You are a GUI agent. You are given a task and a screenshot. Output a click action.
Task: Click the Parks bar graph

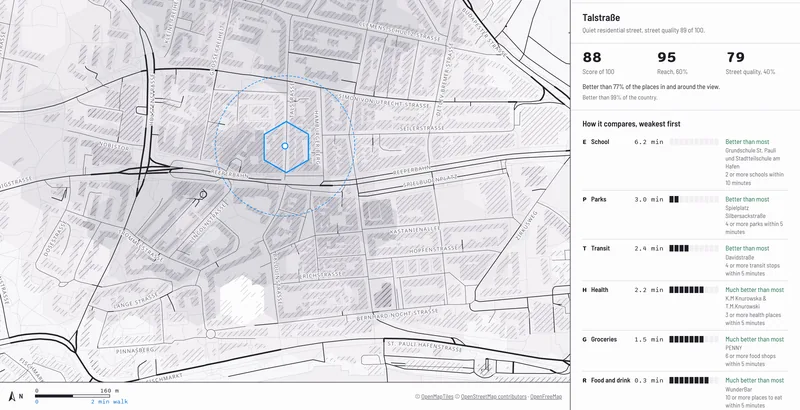pos(694,199)
